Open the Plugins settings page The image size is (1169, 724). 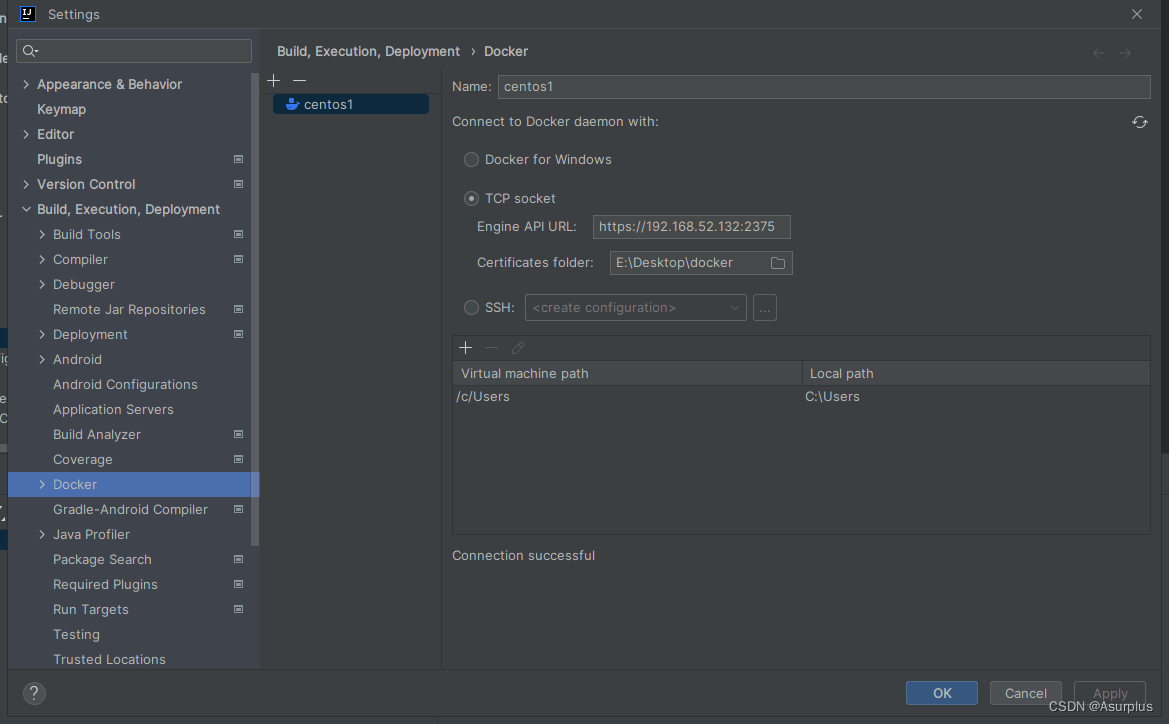point(59,160)
